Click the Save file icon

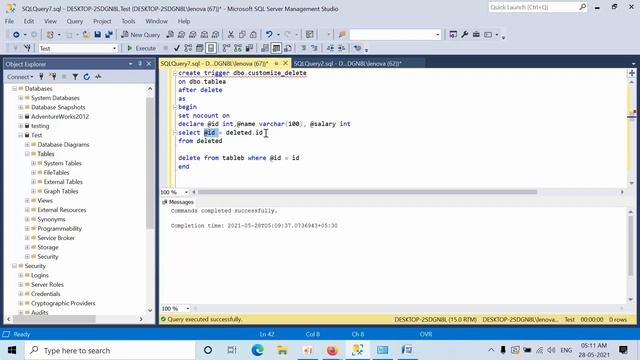(98, 35)
